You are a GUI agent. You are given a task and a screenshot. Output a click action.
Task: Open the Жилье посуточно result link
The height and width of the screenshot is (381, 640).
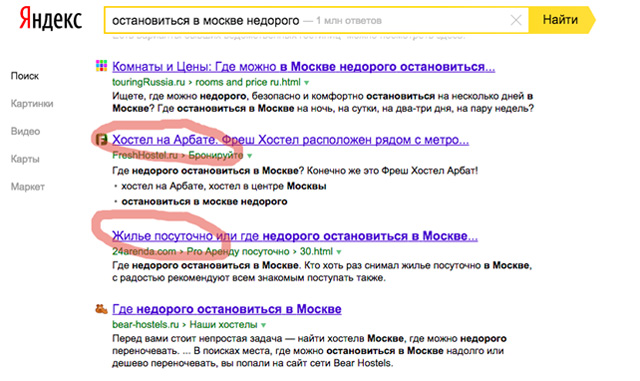coord(295,236)
